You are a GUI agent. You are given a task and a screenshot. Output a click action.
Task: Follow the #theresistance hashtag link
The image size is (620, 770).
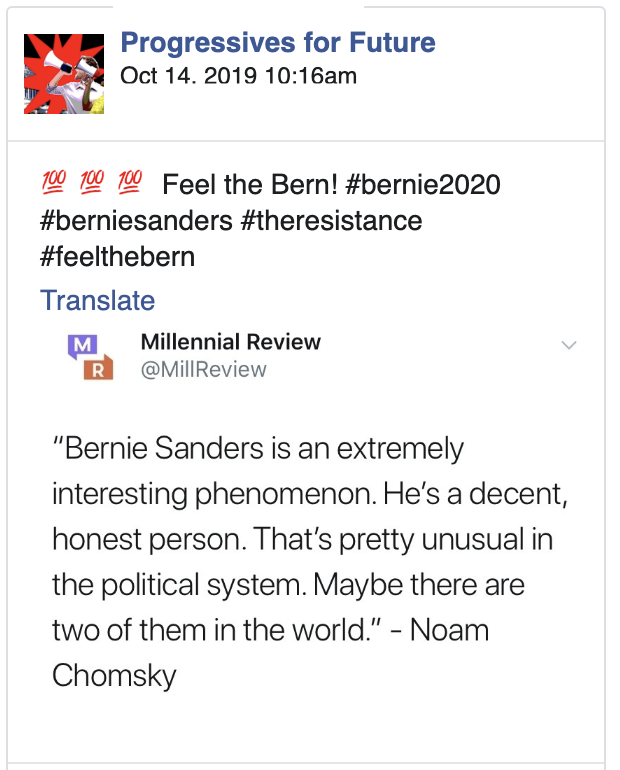331,220
